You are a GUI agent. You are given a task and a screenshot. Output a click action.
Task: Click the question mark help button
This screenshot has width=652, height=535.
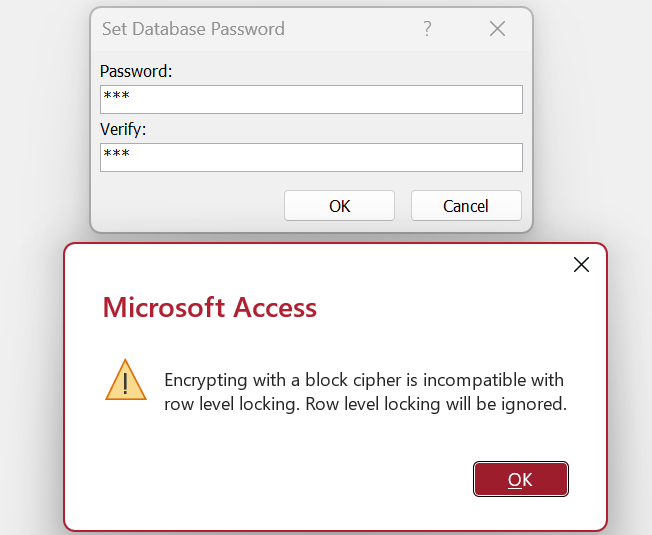[x=428, y=29]
